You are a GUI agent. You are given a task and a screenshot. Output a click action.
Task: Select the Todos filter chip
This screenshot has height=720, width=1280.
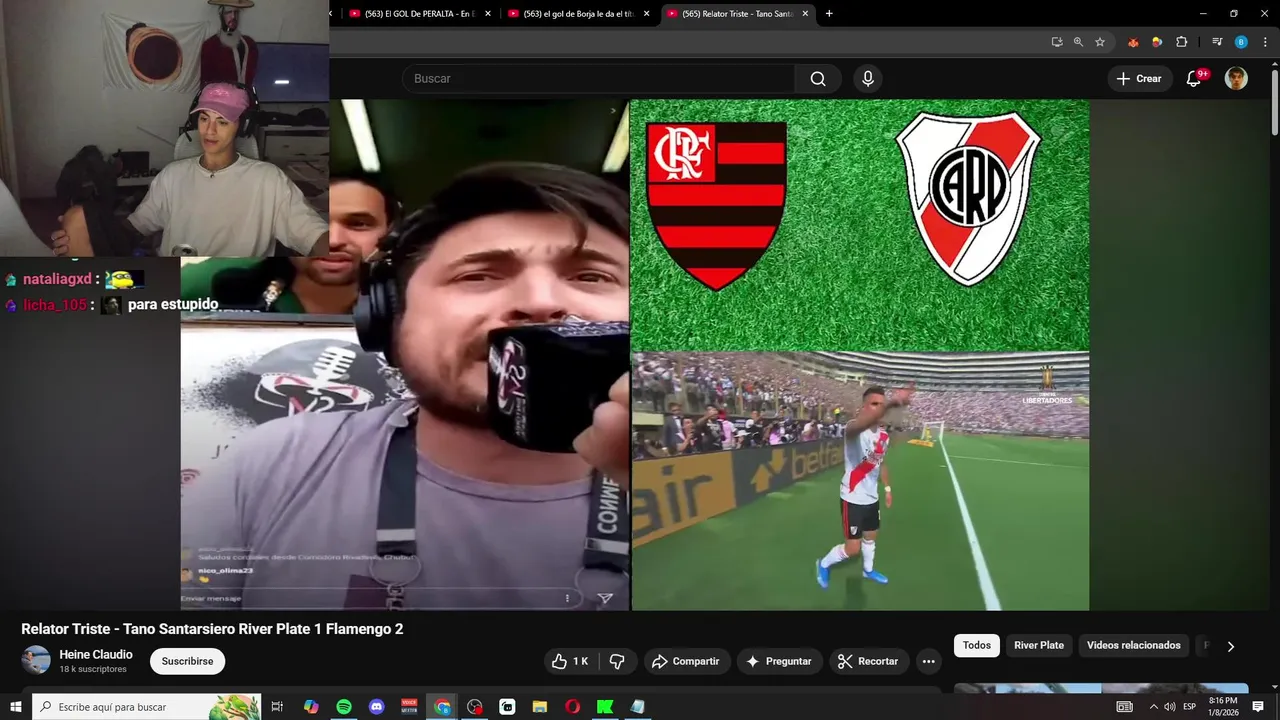977,645
